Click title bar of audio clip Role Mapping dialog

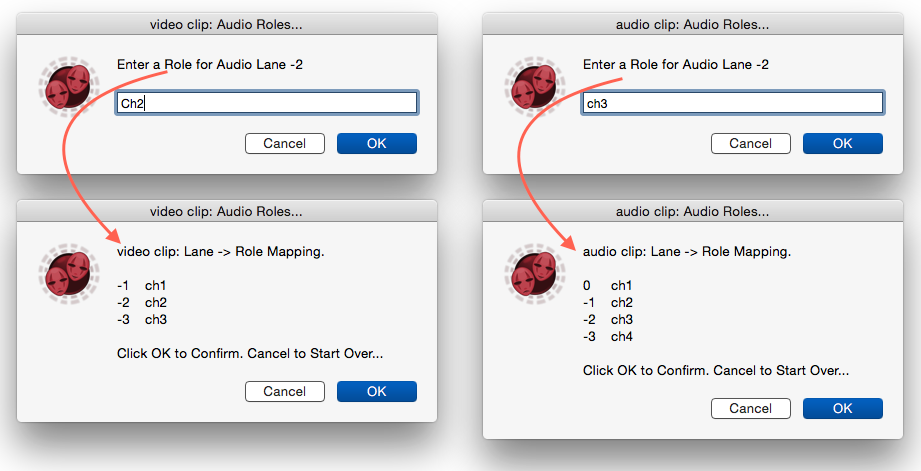pyautogui.click(x=693, y=211)
